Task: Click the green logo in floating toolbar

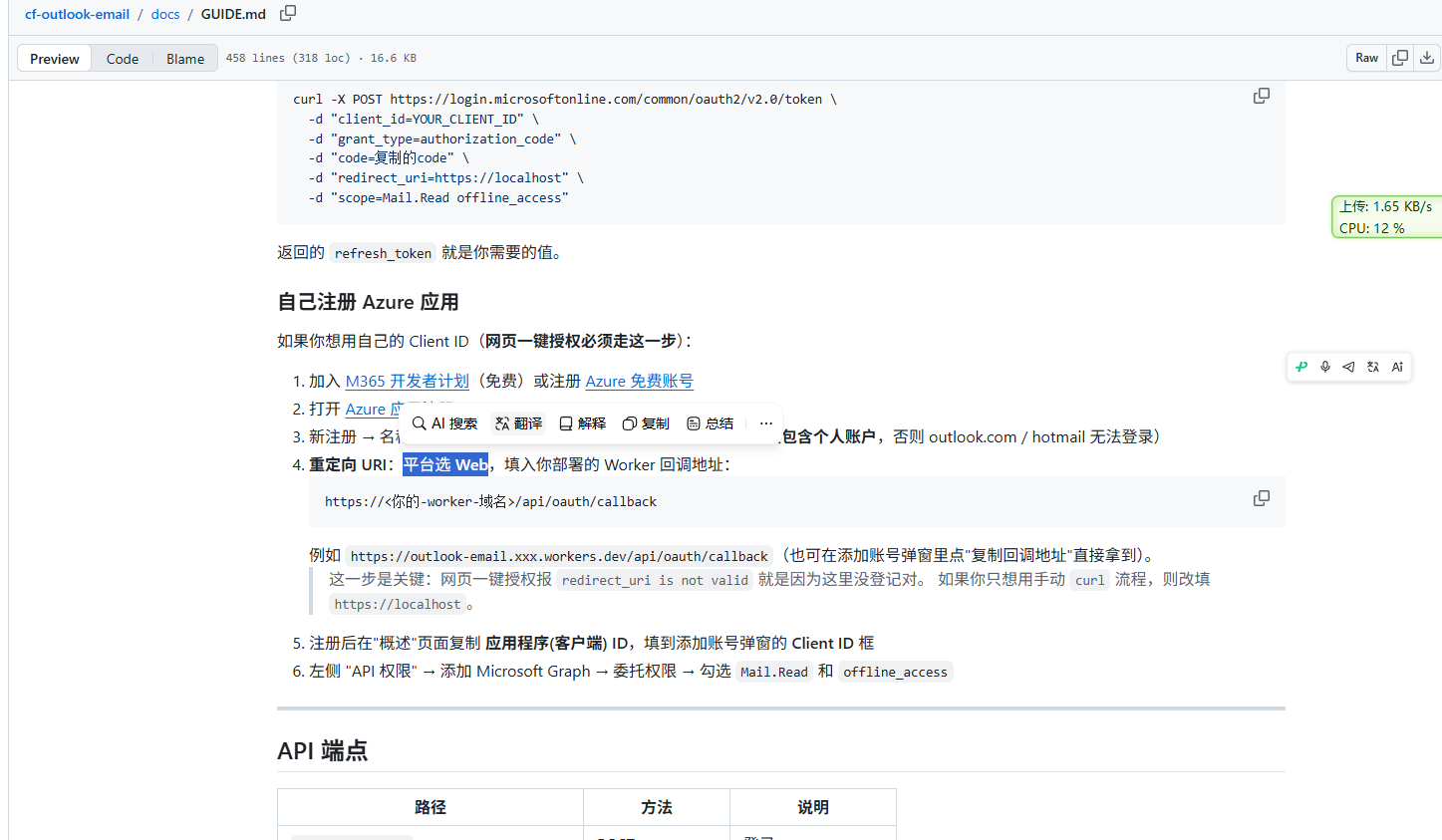Action: 1301,367
